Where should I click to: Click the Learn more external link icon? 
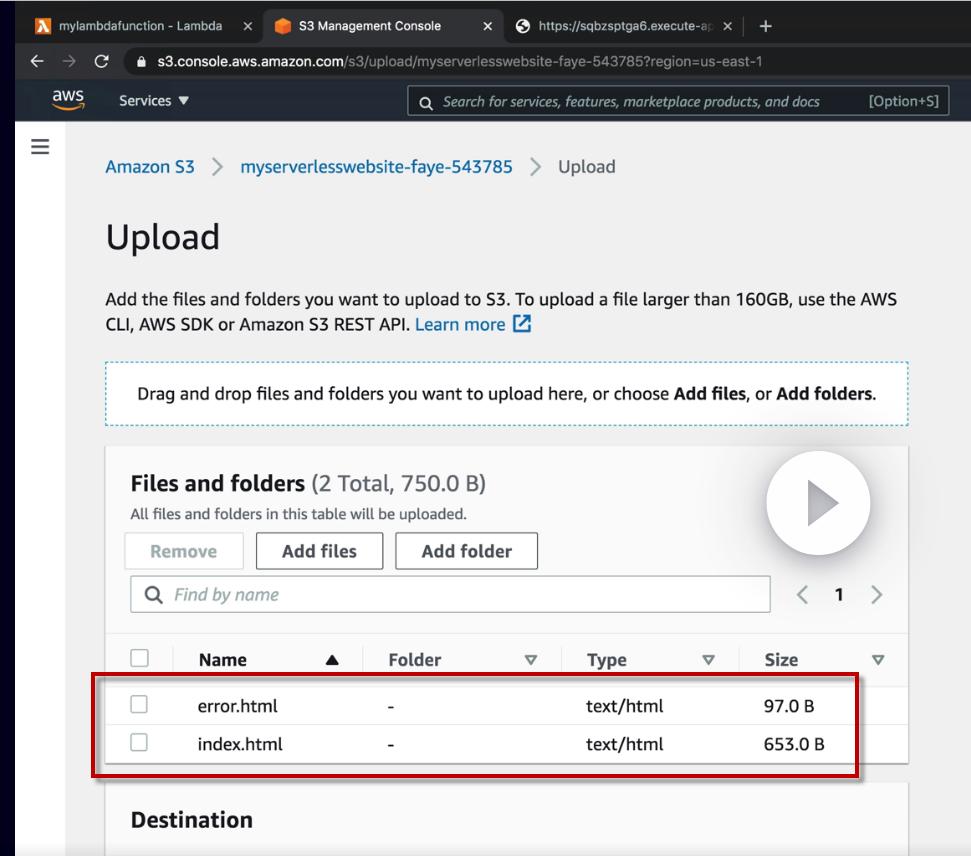pyautogui.click(x=521, y=324)
